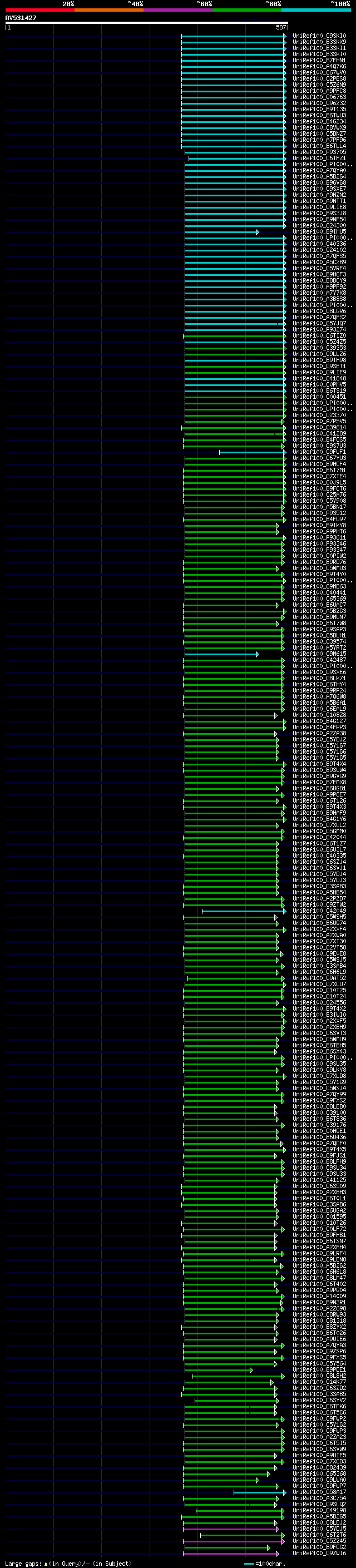Select hit label UniRef100_C6T126
The image size is (356, 1568).
[x=319, y=801]
